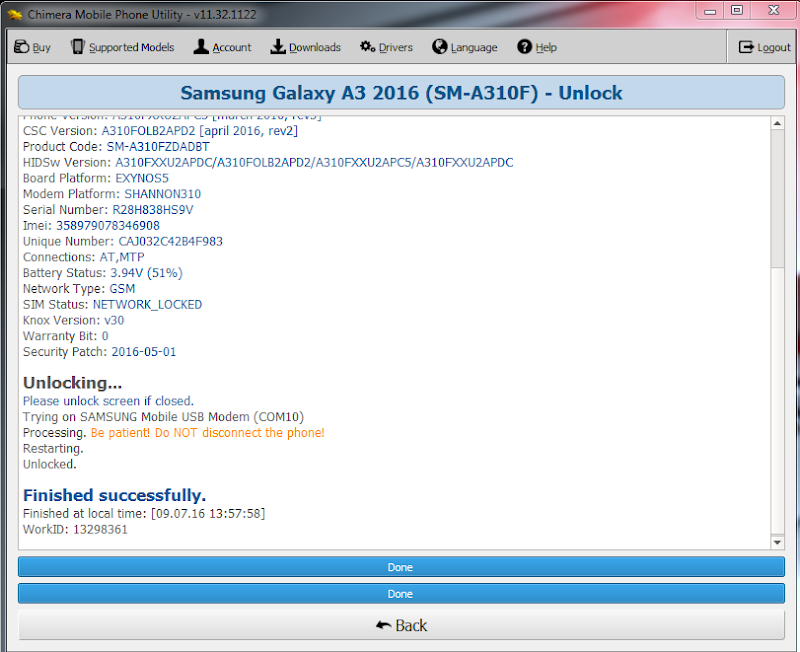Open the Account menu

click(x=232, y=47)
